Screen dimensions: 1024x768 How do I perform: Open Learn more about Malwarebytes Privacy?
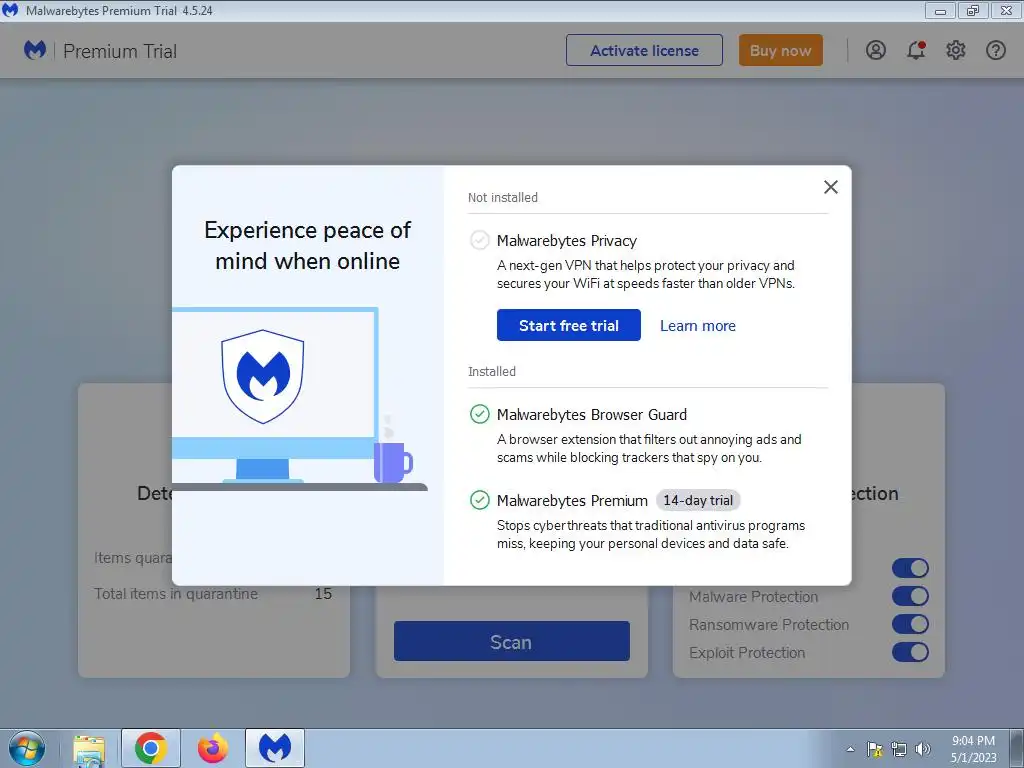coord(697,326)
